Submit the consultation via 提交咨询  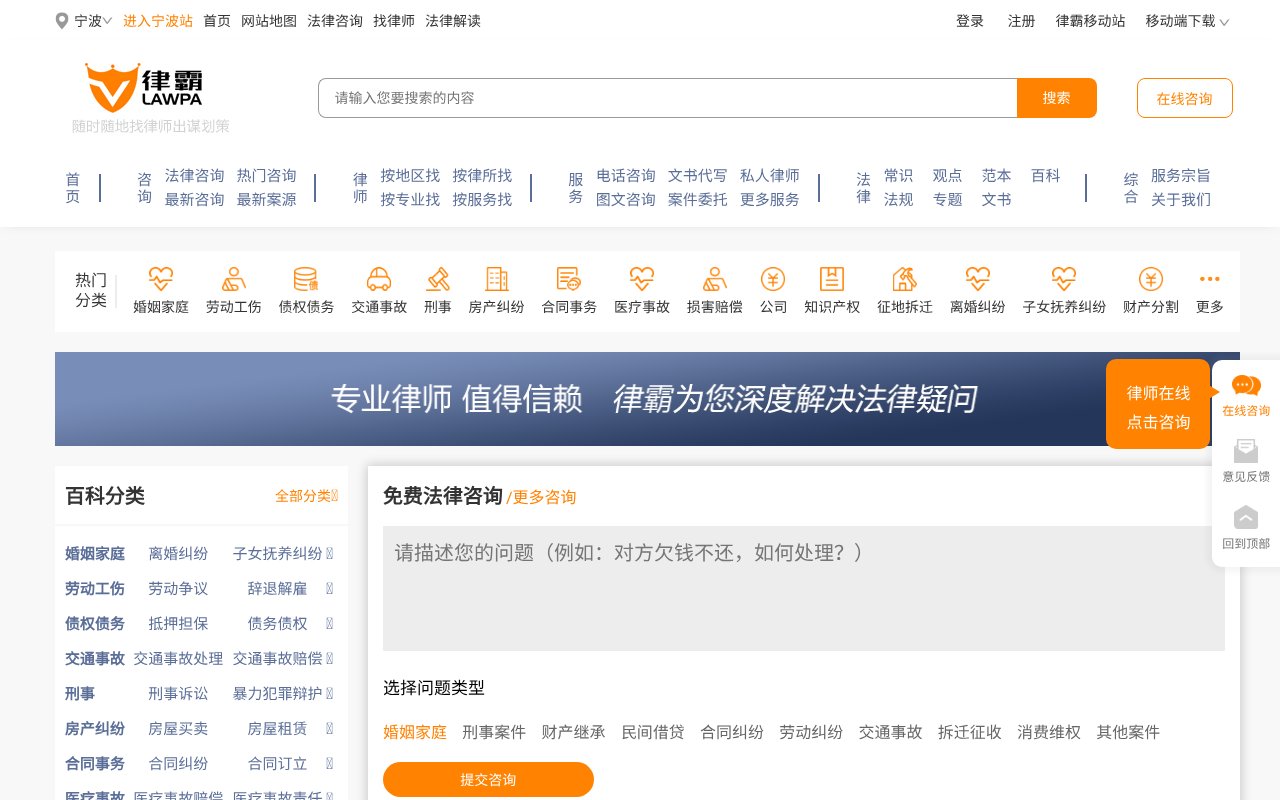click(x=488, y=779)
